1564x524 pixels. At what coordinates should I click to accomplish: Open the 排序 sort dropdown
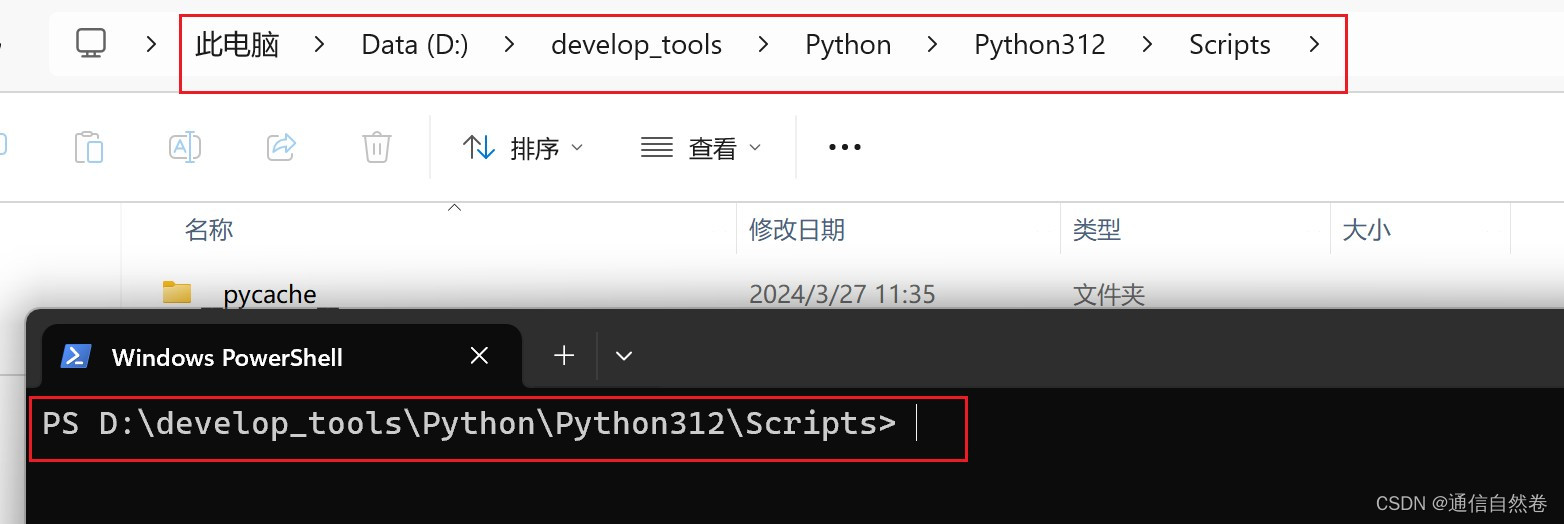click(x=522, y=148)
